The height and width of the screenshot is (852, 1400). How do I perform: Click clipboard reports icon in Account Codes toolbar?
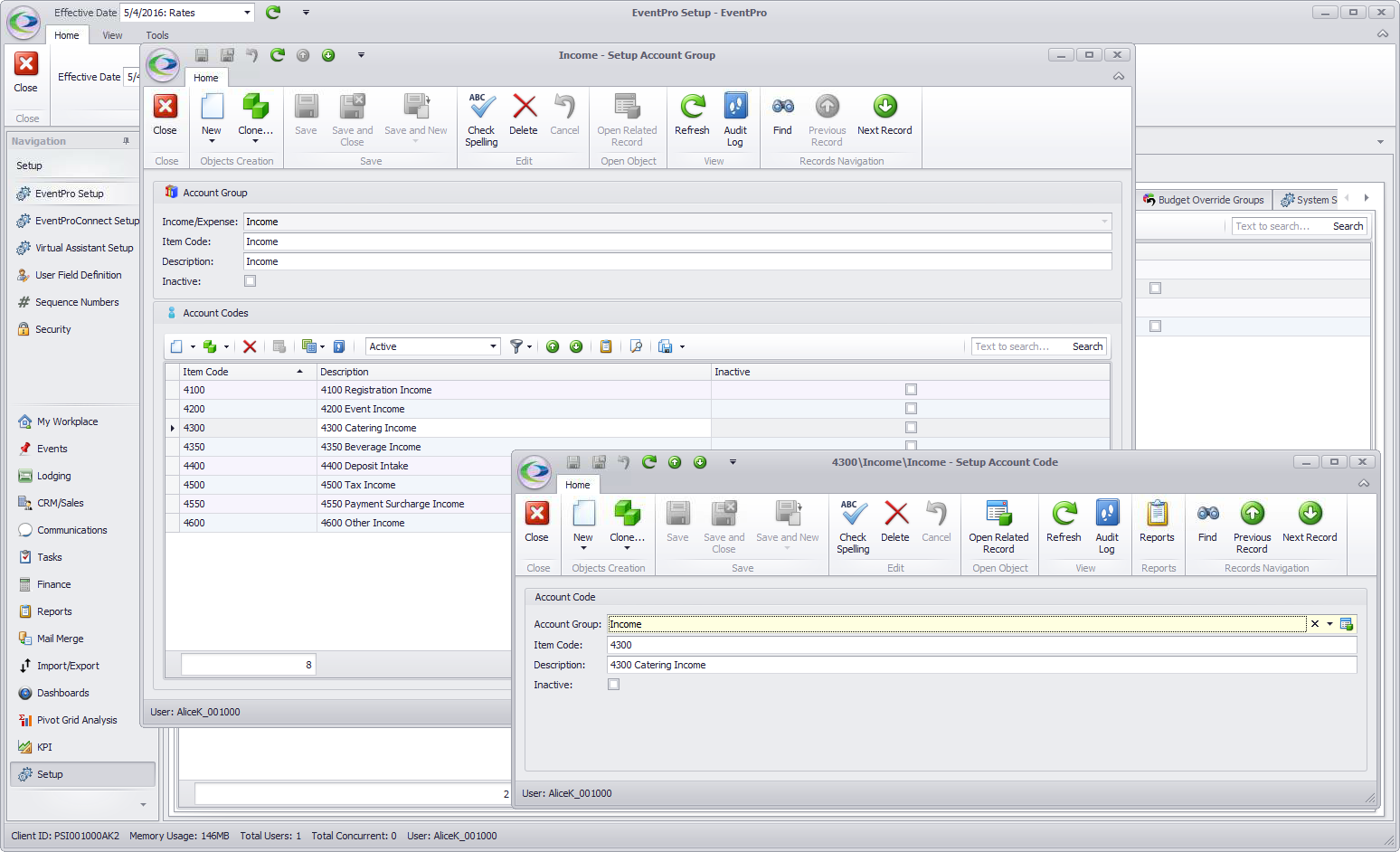click(606, 346)
